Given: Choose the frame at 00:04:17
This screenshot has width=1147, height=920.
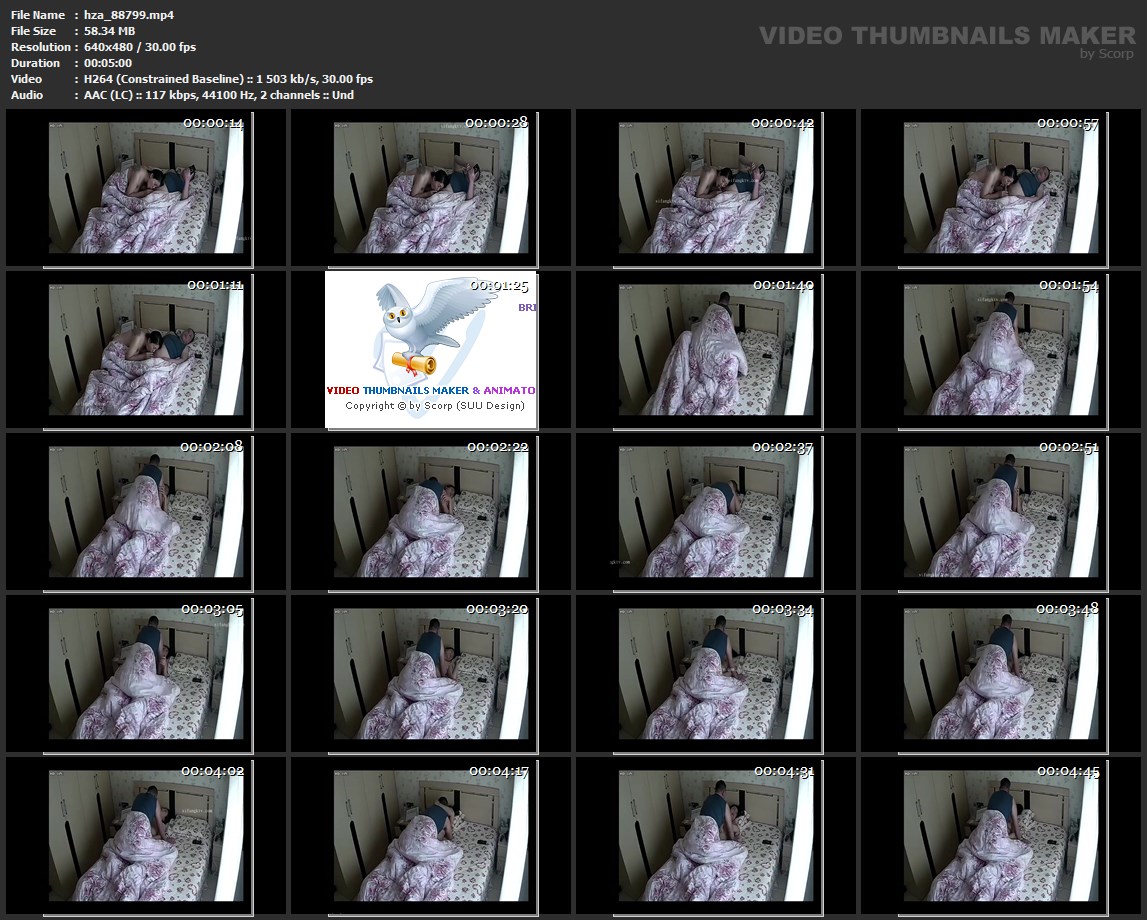Looking at the screenshot, I should coord(431,836).
